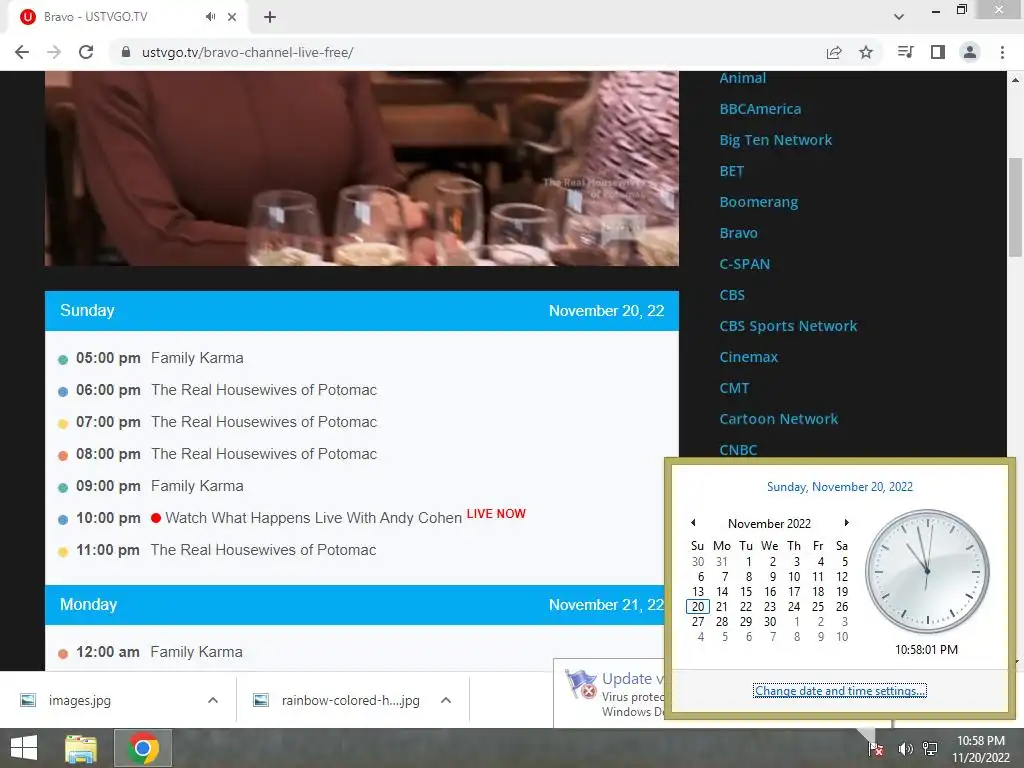Screen dimensions: 1024x768
Task: Open the C-SPAN channel link
Action: tap(744, 264)
